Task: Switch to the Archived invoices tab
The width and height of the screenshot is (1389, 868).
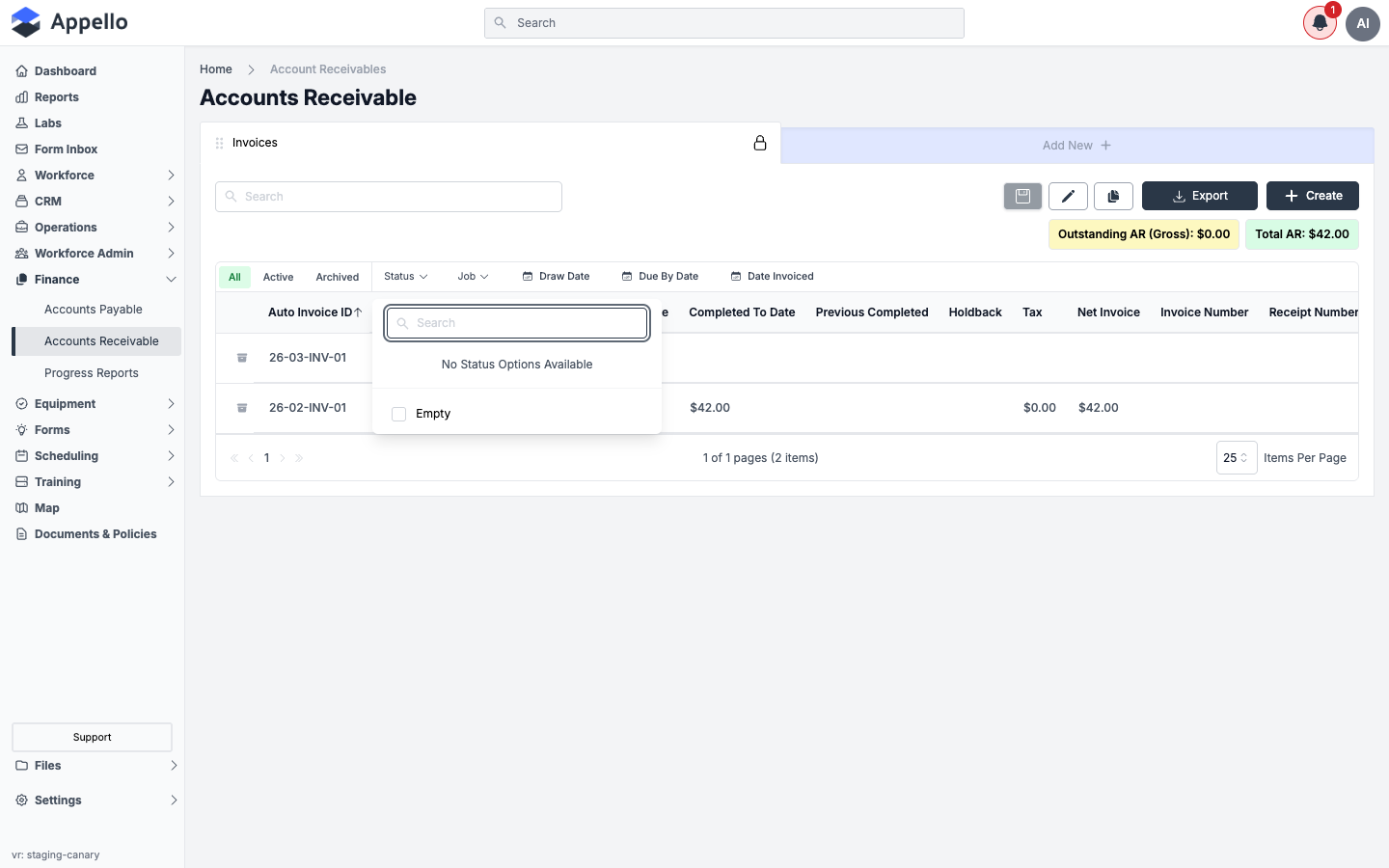Action: [x=338, y=277]
